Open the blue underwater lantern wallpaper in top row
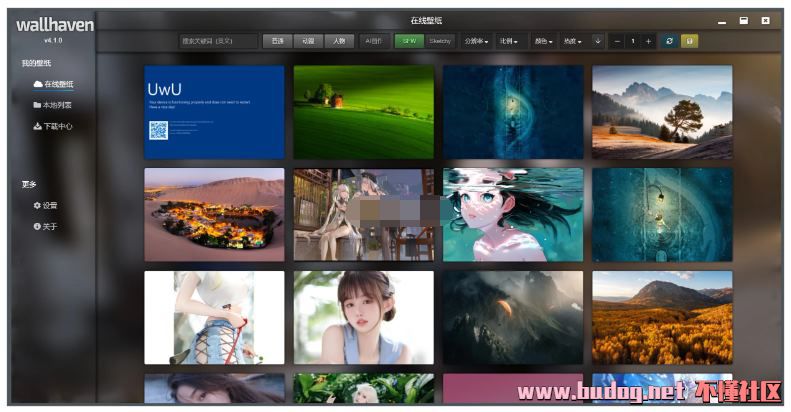The height and width of the screenshot is (412, 791). click(513, 112)
